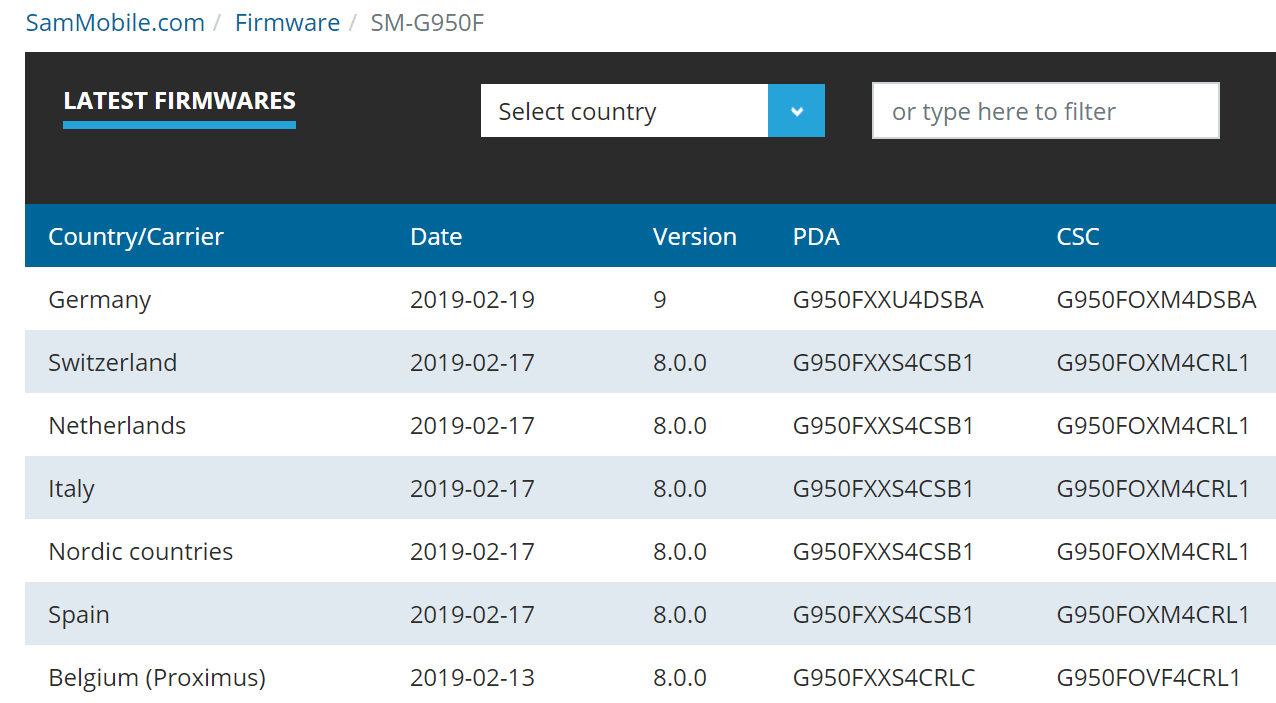Open the Nordic countries firmware row
This screenshot has height=703, width=1276.
click(650, 551)
